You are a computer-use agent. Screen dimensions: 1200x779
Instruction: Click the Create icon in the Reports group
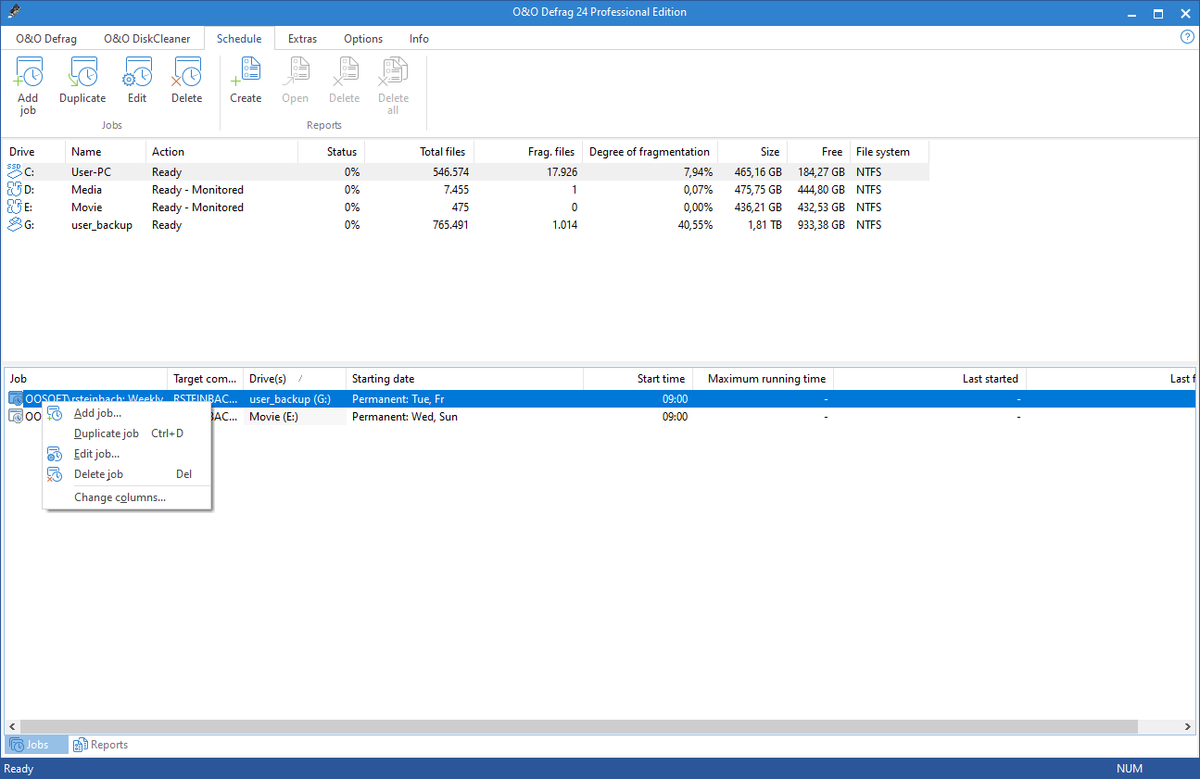[245, 72]
